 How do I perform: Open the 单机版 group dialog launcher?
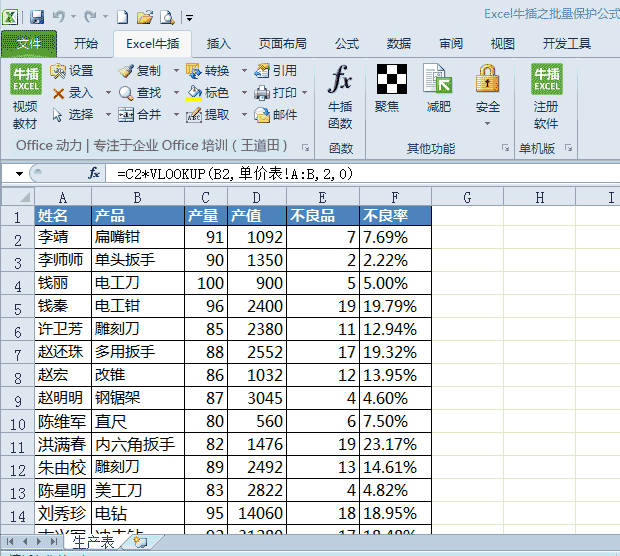click(569, 148)
